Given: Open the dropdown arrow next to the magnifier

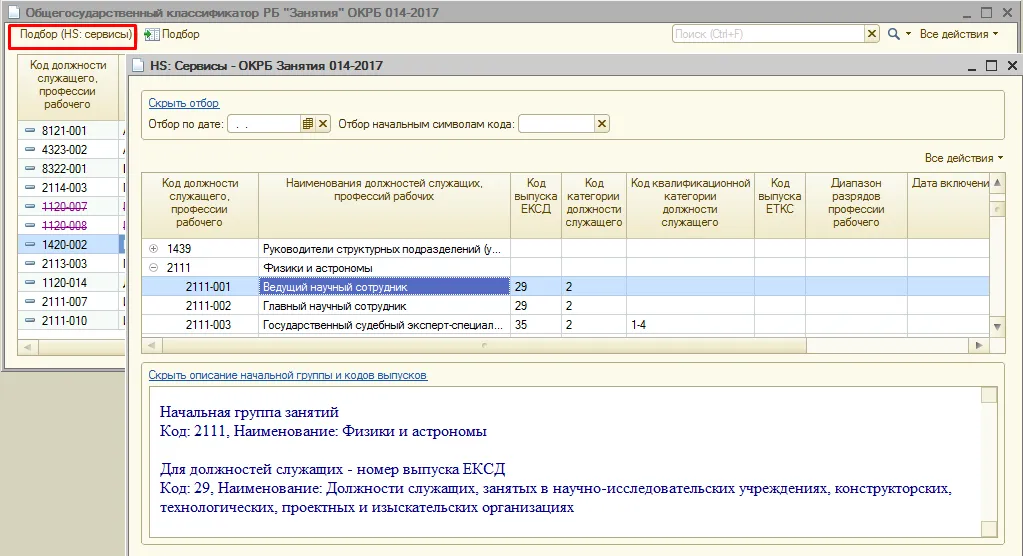Looking at the screenshot, I should tap(908, 34).
